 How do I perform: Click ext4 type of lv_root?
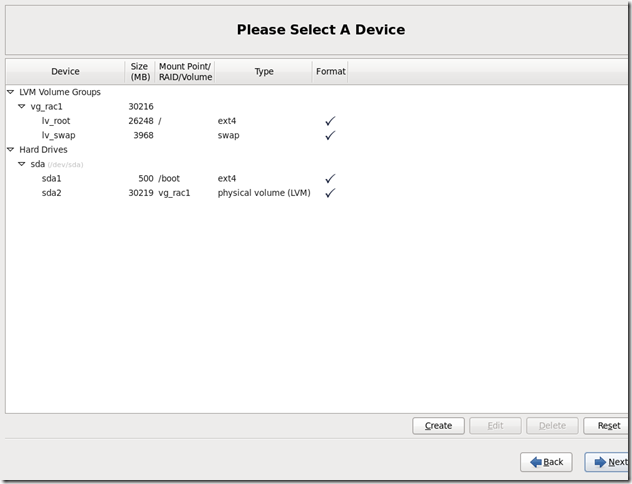[227, 121]
